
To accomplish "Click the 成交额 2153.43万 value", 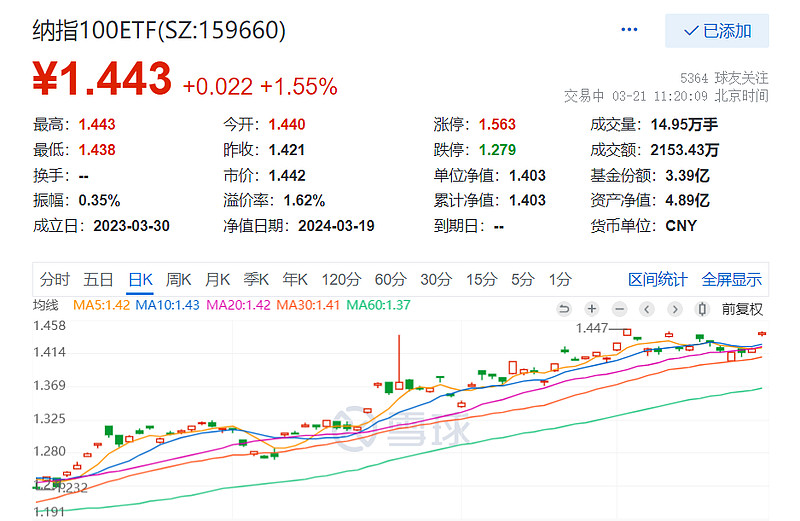I will [x=685, y=150].
